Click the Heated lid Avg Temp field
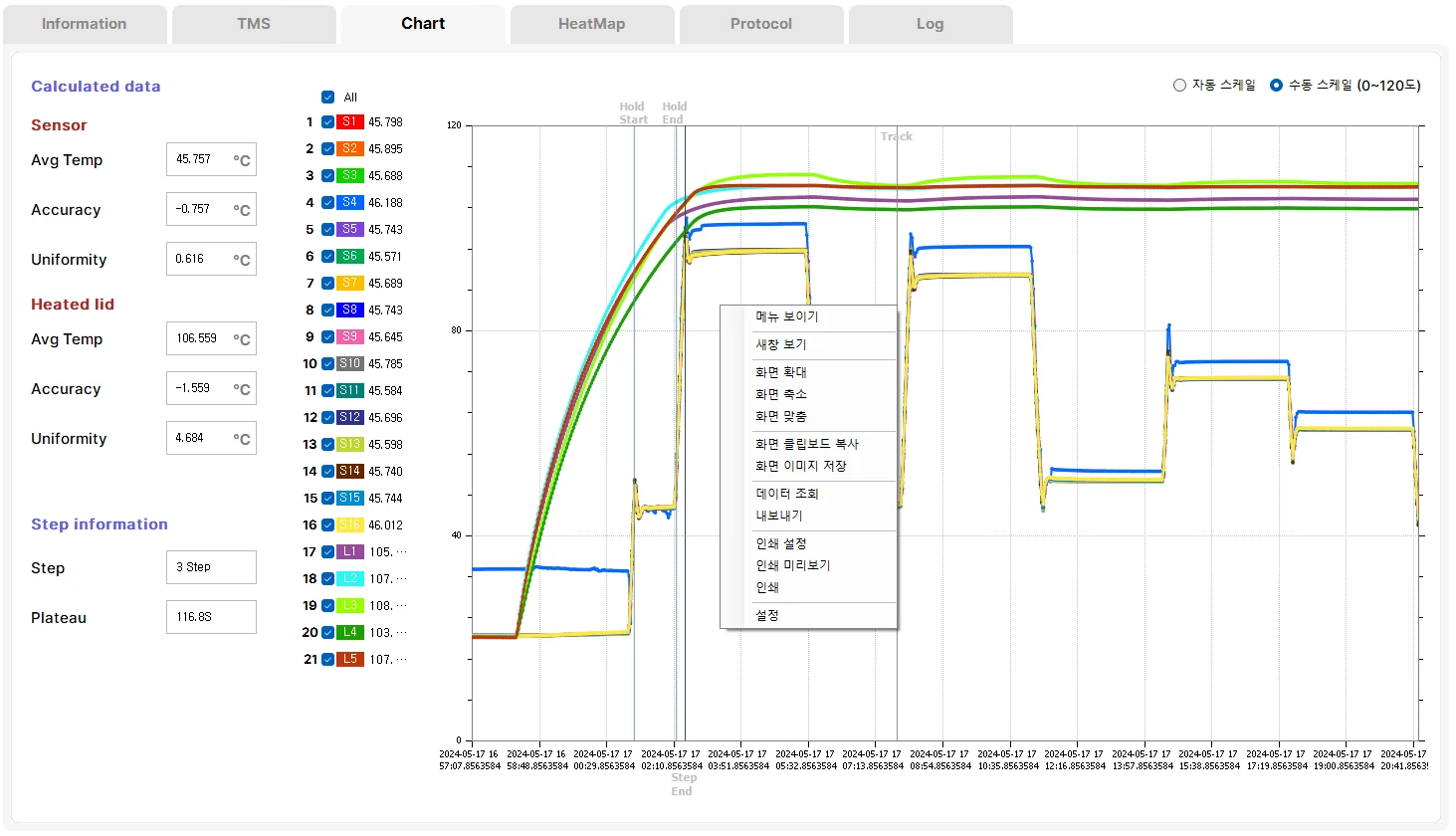This screenshot has height=836, width=1456. [x=211, y=338]
